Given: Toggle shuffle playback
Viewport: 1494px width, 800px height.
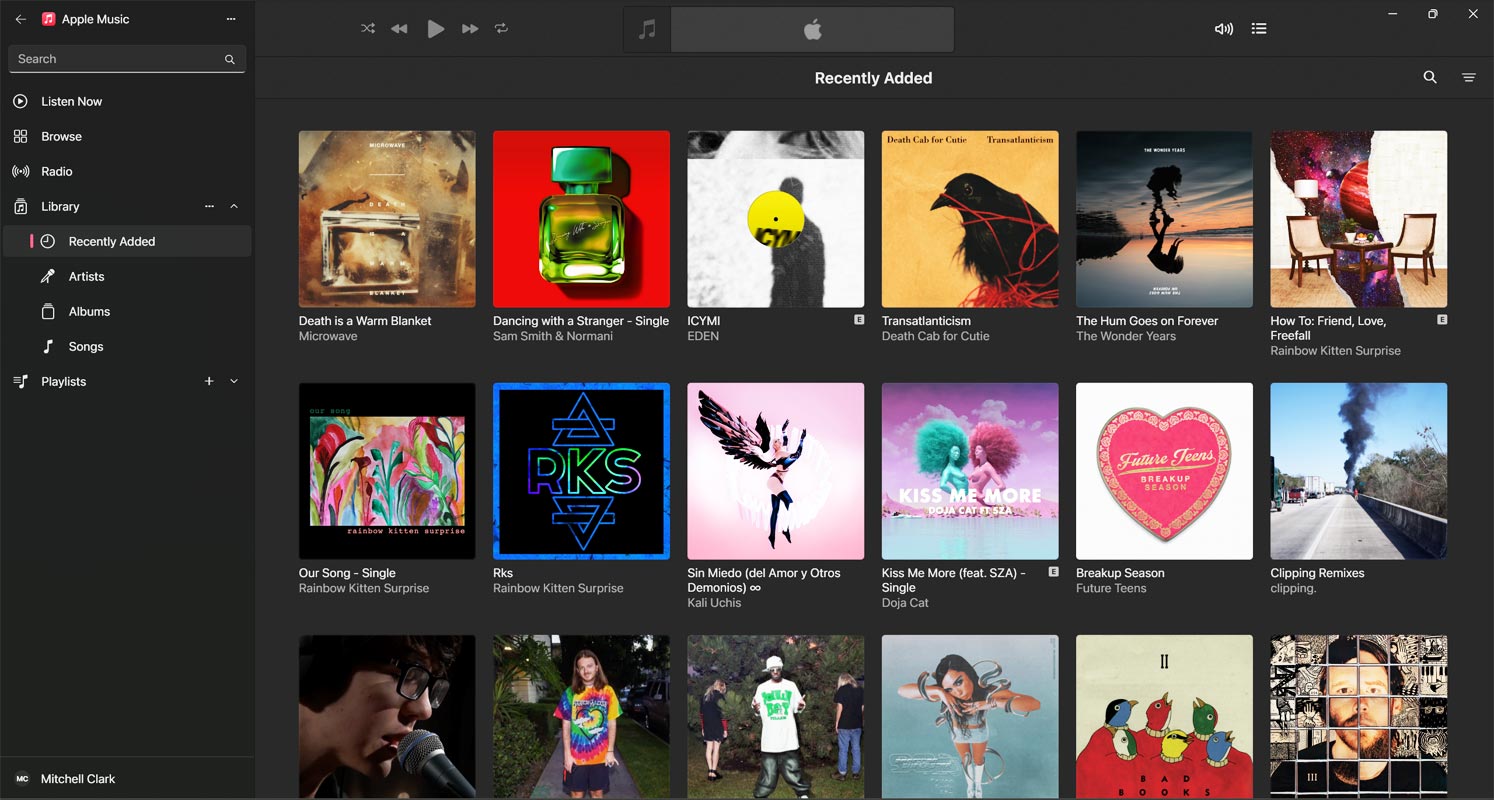Looking at the screenshot, I should (368, 29).
